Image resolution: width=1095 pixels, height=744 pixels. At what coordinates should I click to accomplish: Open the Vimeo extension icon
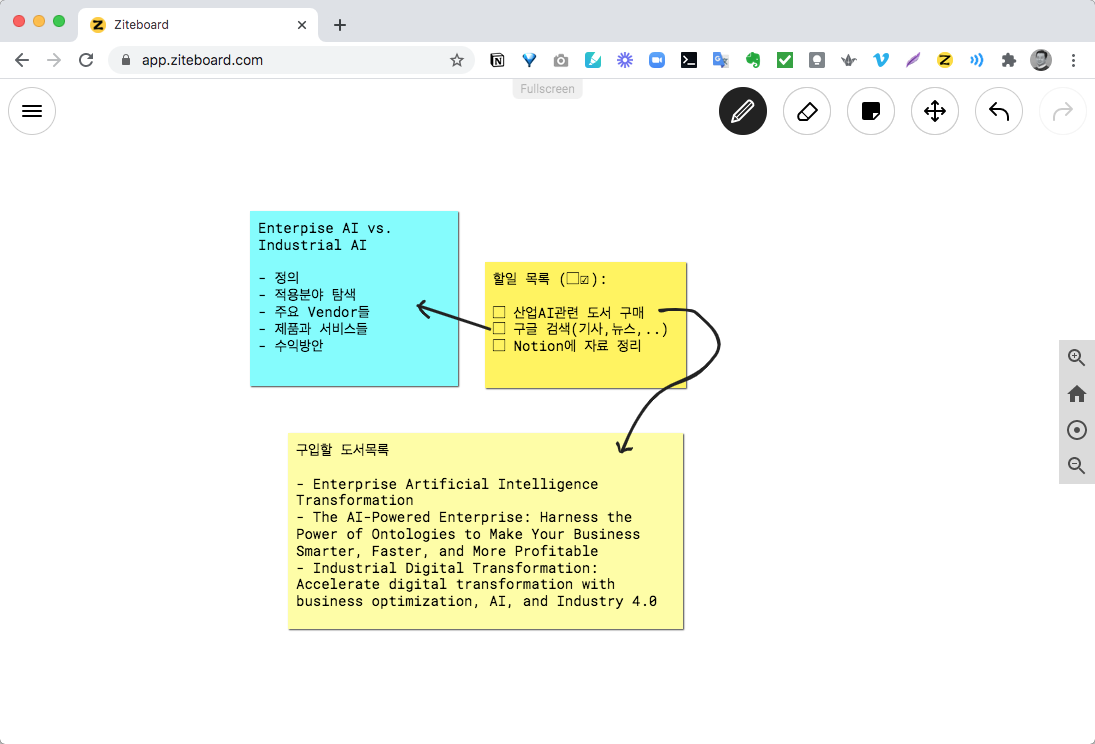pyautogui.click(x=881, y=60)
